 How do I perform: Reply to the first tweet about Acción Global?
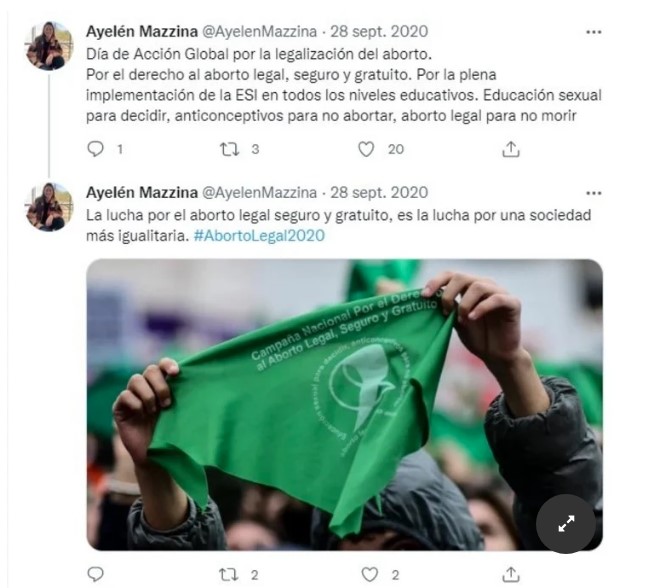(95, 149)
